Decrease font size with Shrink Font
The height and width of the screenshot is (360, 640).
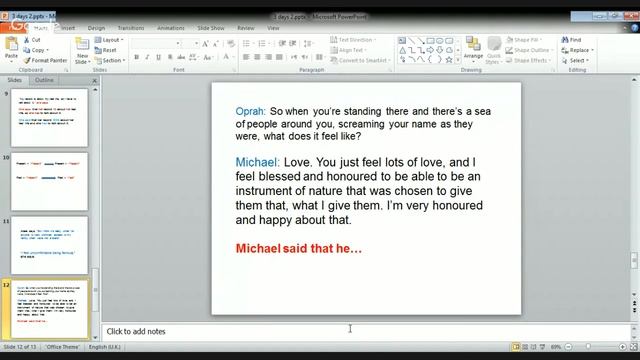[216, 43]
